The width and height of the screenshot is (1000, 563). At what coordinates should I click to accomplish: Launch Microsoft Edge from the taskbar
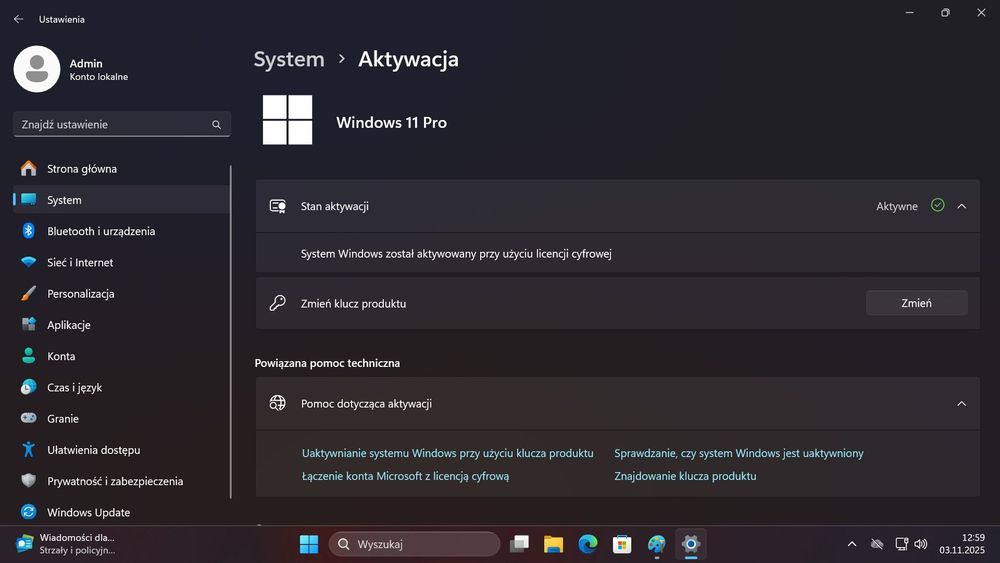click(588, 544)
